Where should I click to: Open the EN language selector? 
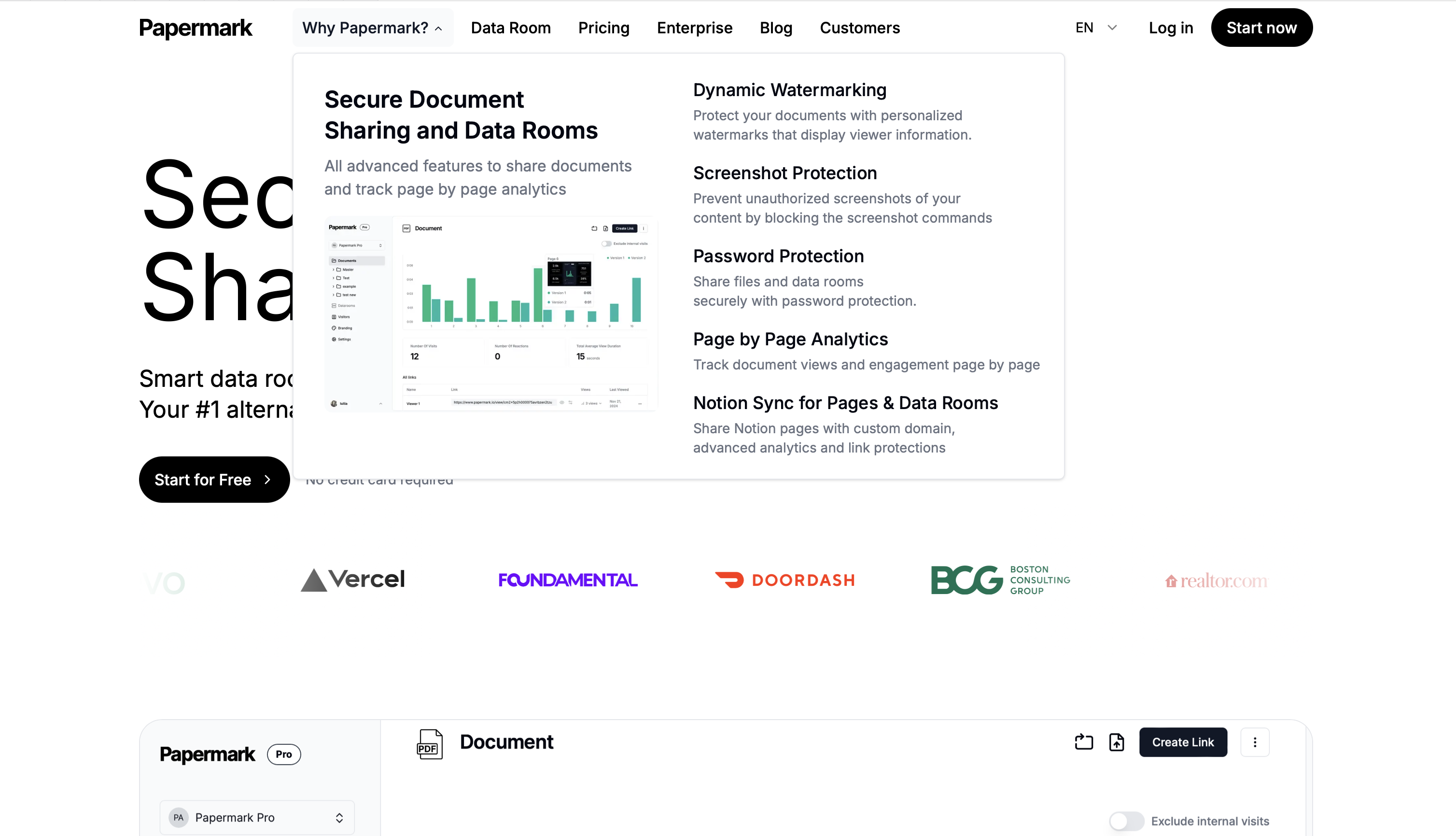[1095, 28]
